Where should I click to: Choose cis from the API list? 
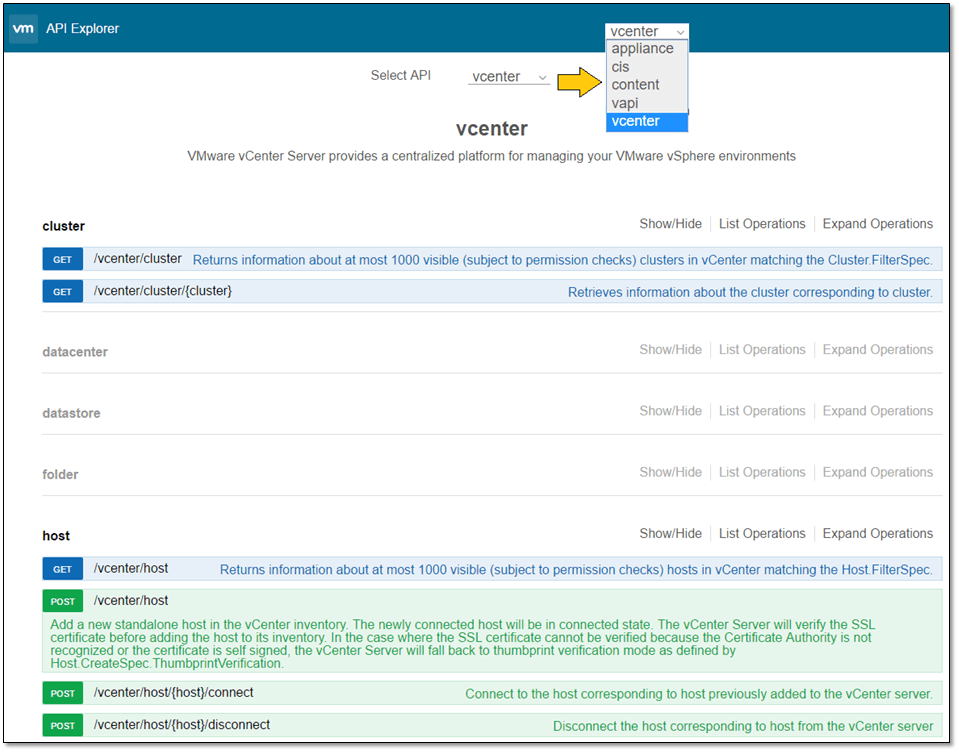pyautogui.click(x=646, y=67)
